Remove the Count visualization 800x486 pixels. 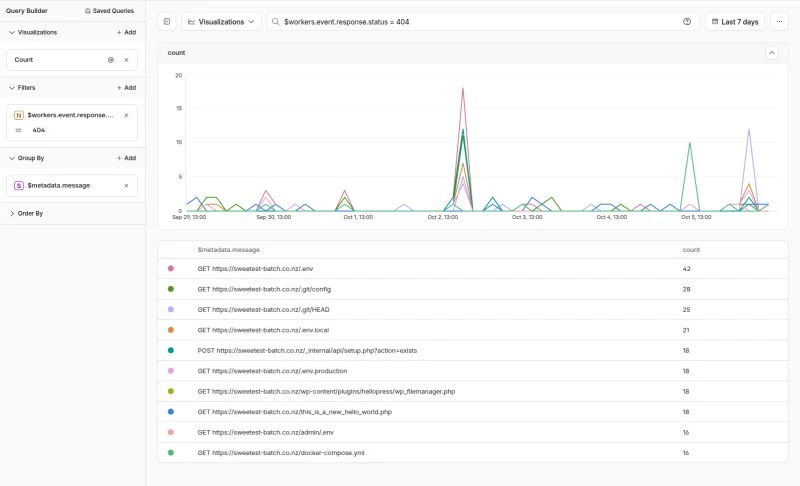point(126,60)
